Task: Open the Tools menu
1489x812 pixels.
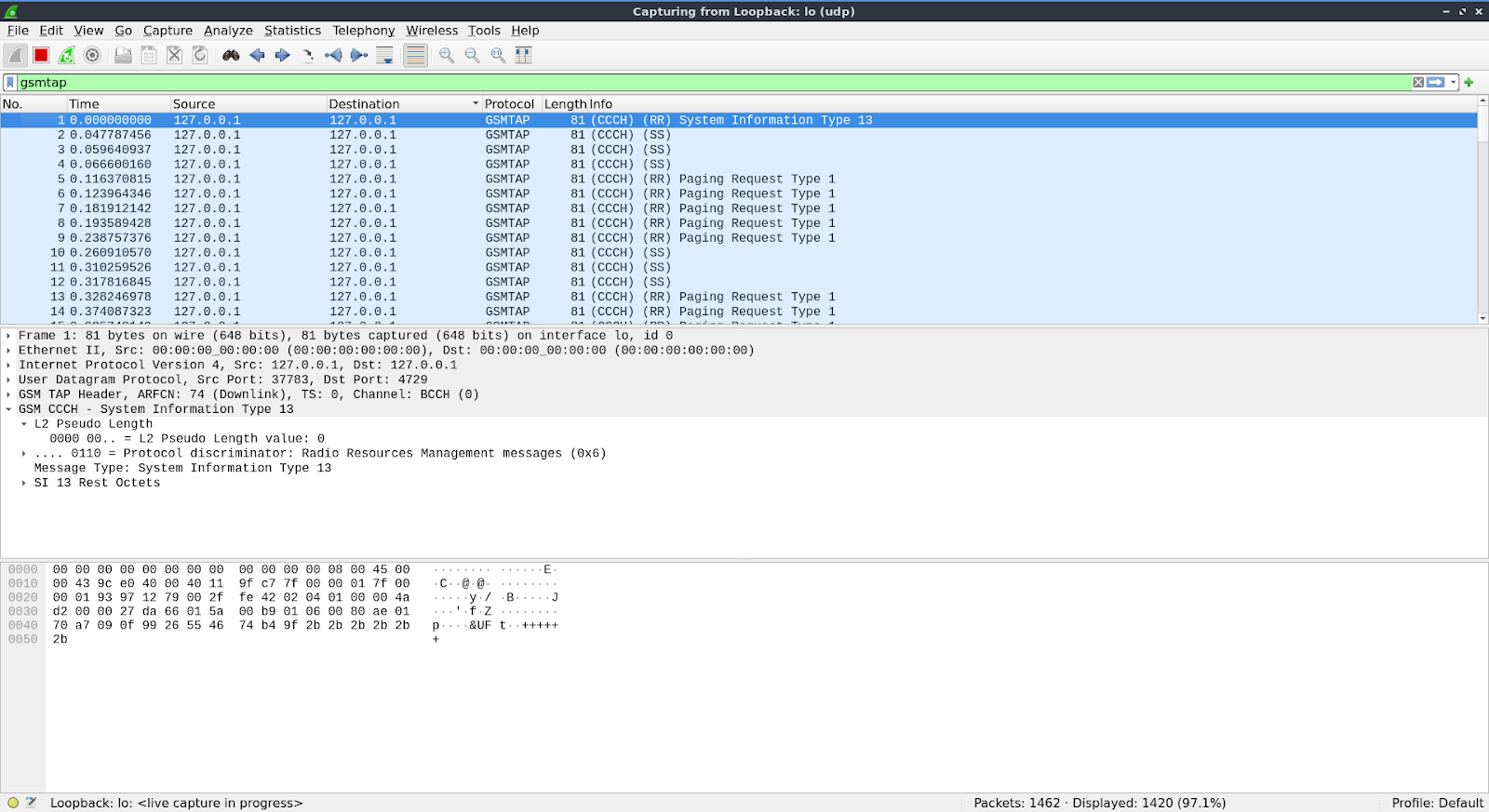Action: click(484, 31)
